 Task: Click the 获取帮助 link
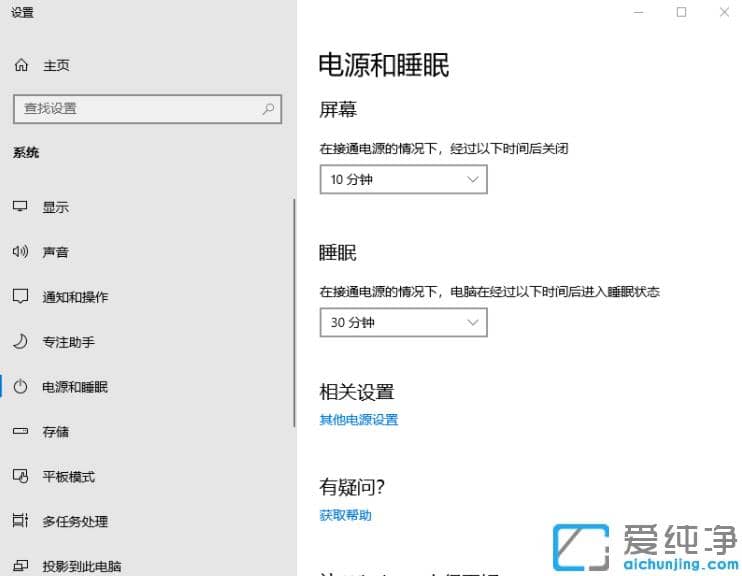click(x=345, y=515)
